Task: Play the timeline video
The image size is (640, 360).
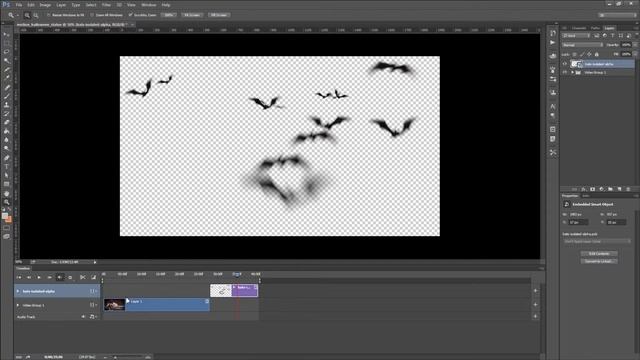Action: point(39,278)
